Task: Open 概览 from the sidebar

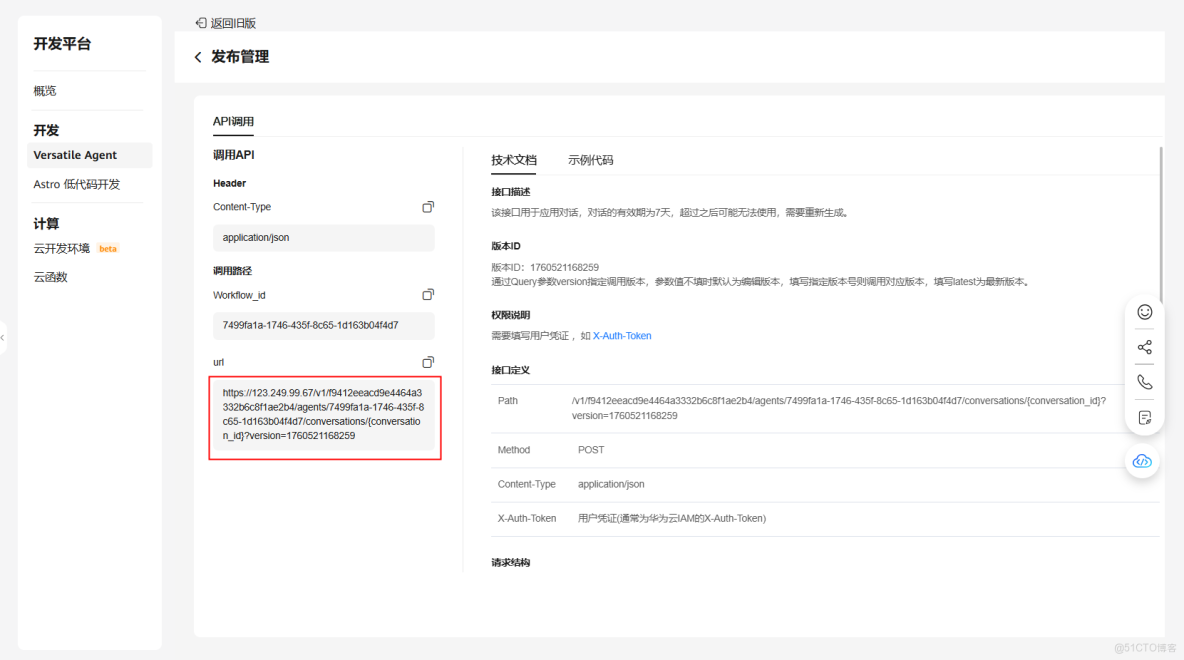Action: [x=44, y=90]
